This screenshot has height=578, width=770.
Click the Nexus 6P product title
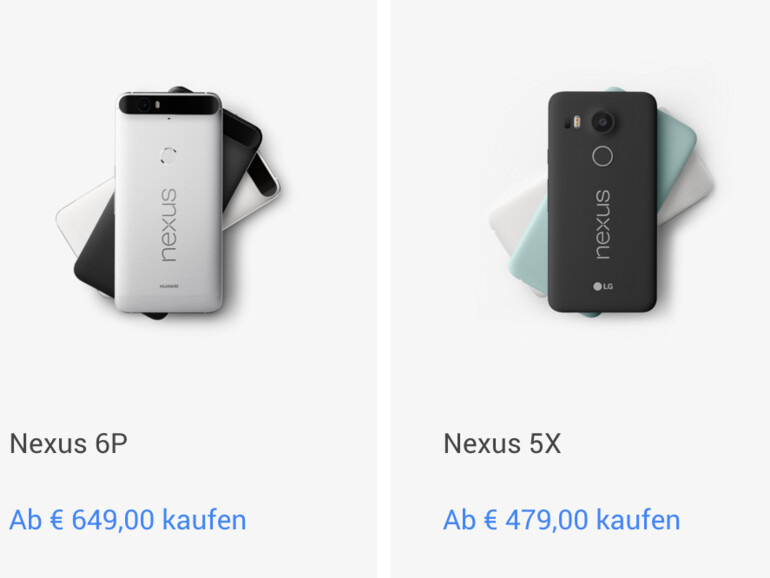coord(68,443)
